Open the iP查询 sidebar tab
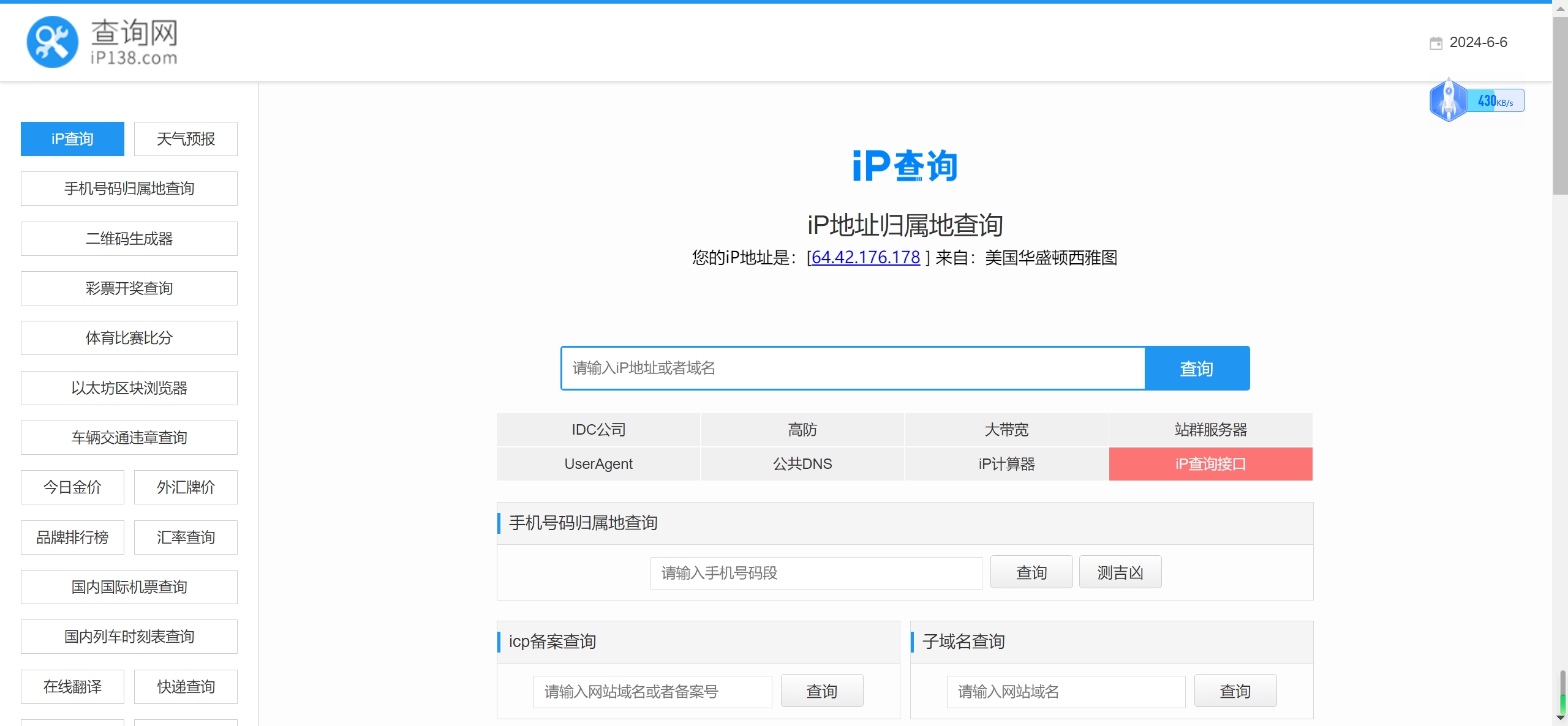Image resolution: width=1568 pixels, height=726 pixels. tap(72, 139)
